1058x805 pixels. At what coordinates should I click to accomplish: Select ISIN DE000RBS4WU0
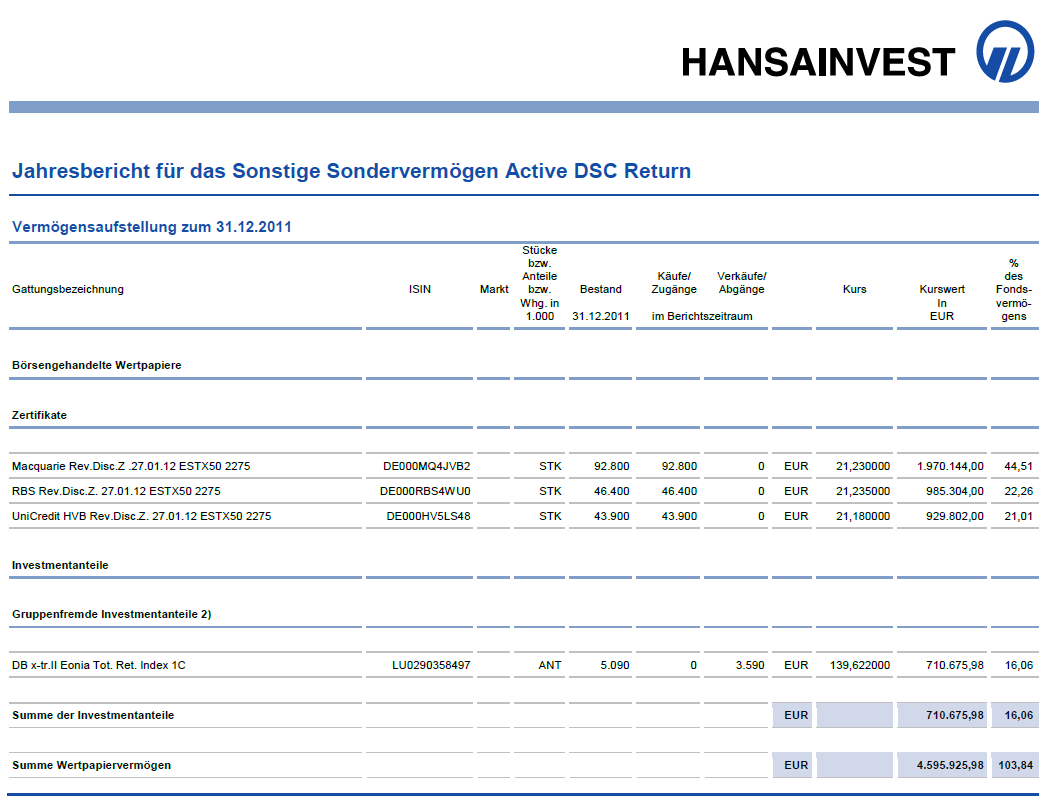pos(425,491)
